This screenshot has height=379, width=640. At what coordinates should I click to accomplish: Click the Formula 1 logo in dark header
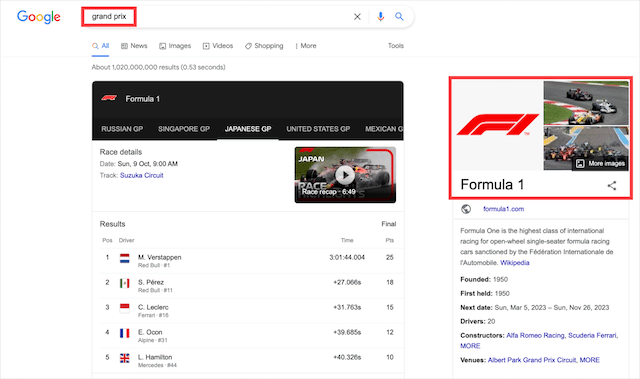pyautogui.click(x=109, y=98)
